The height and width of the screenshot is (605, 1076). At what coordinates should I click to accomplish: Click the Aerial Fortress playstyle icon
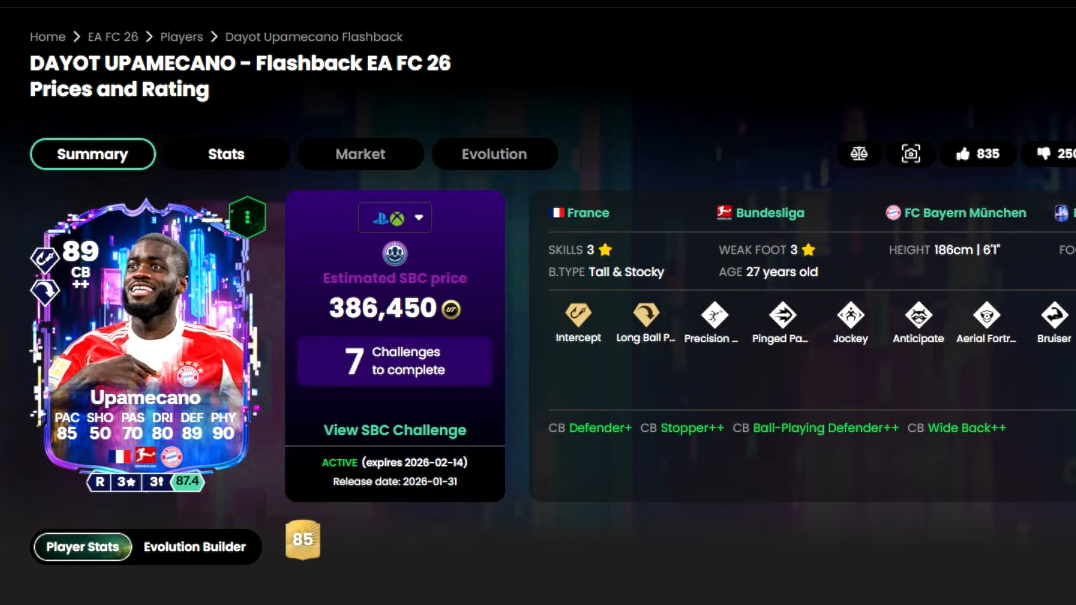tap(986, 316)
